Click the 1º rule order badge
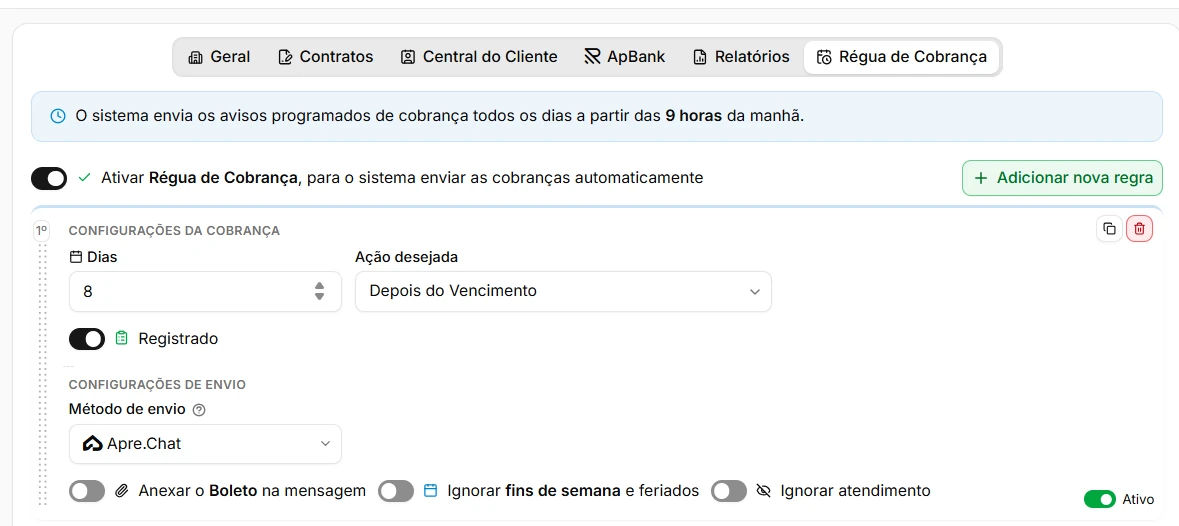This screenshot has height=526, width=1179. click(x=41, y=231)
